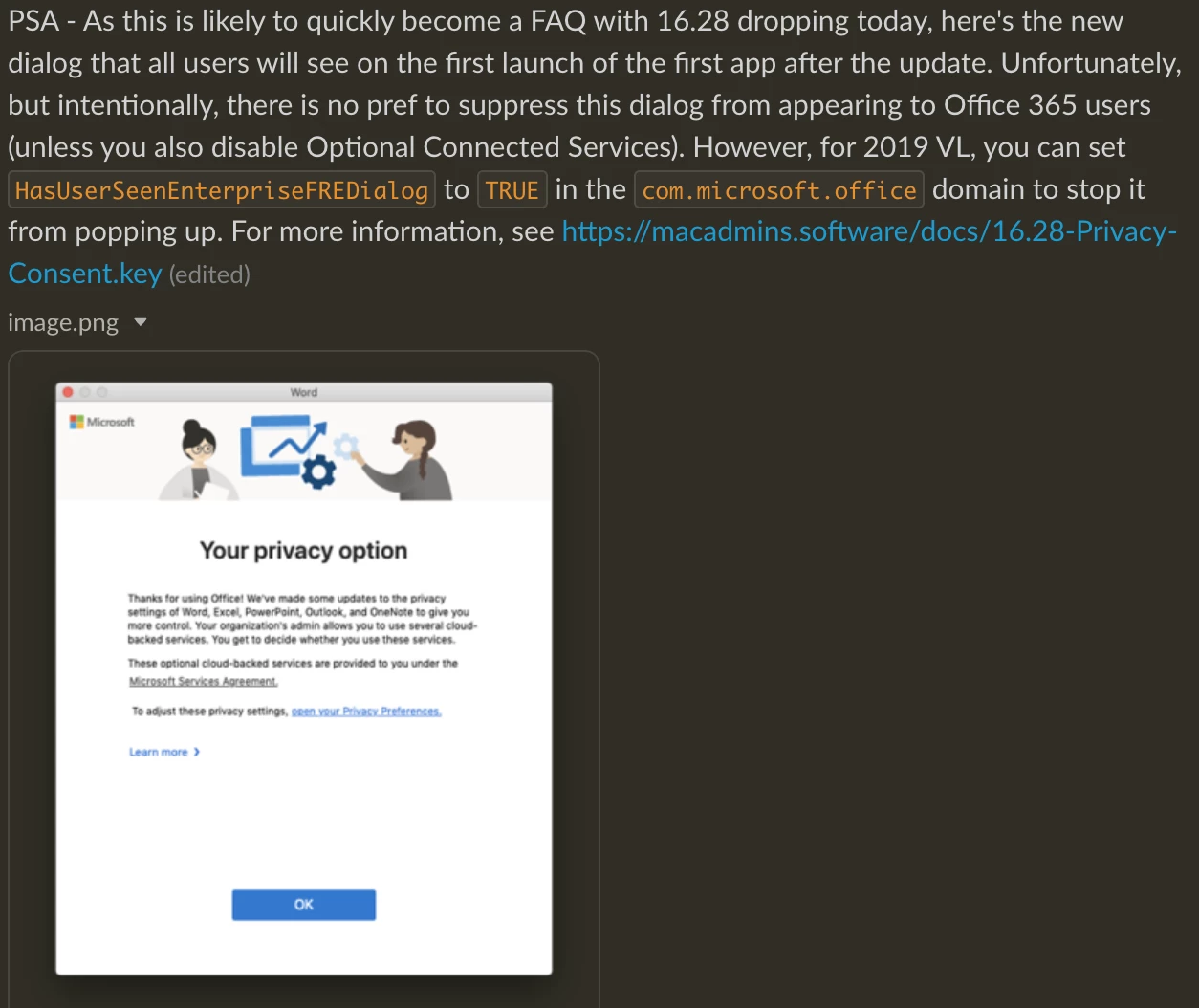This screenshot has width=1199, height=1008.
Task: Click the doctor figure wearing glasses
Action: (x=201, y=460)
